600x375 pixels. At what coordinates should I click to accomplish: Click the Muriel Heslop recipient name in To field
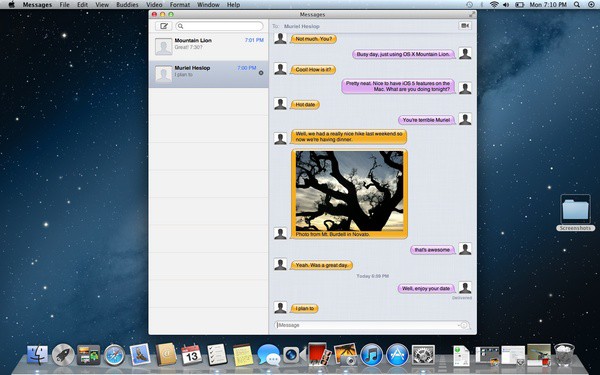tap(302, 26)
